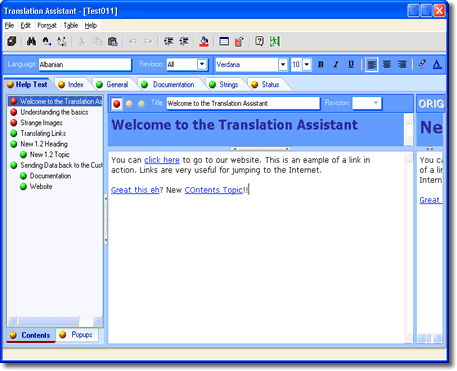Click the paint bucket fill icon

coord(204,41)
